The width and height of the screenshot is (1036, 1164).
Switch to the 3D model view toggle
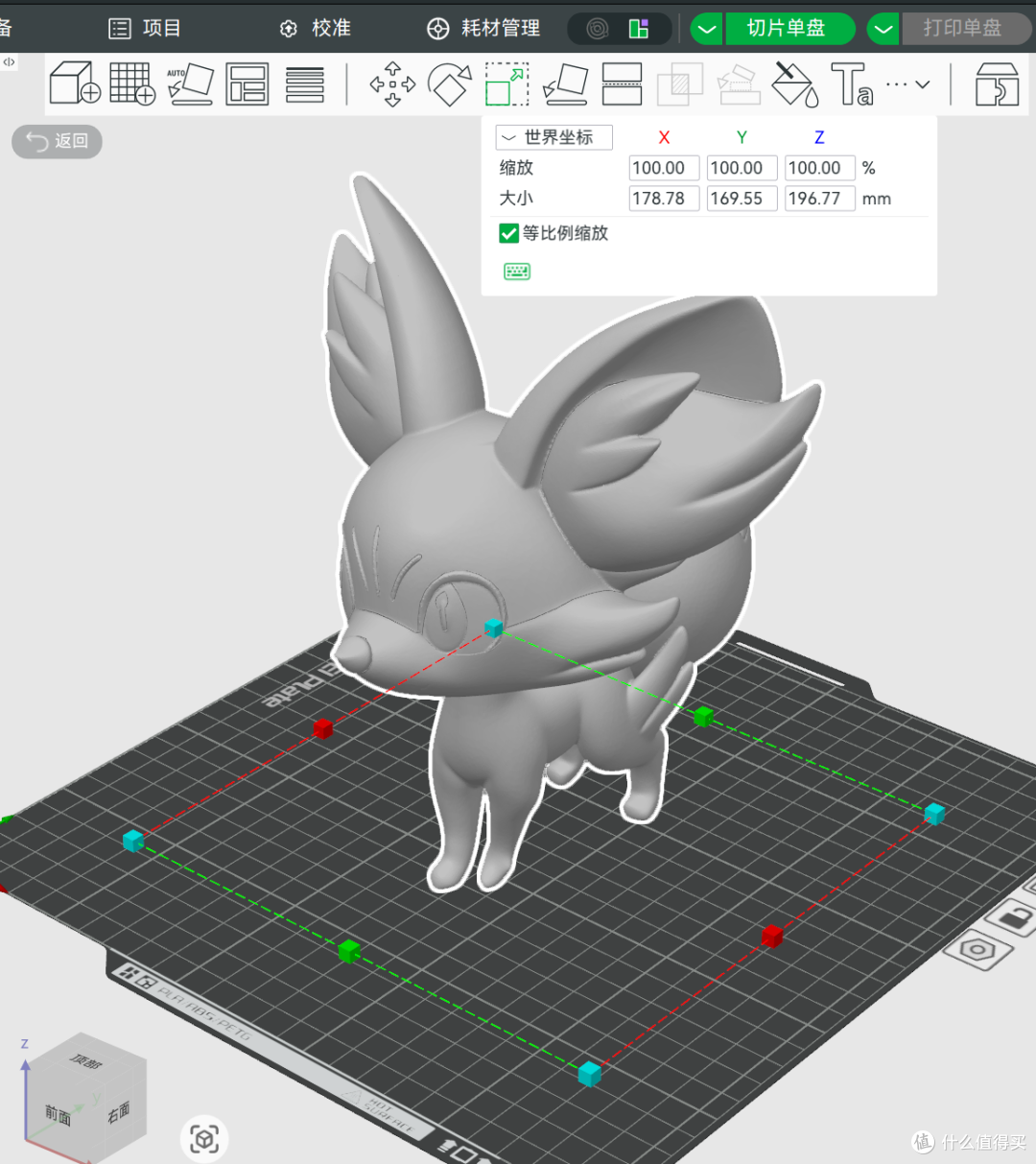tap(598, 29)
